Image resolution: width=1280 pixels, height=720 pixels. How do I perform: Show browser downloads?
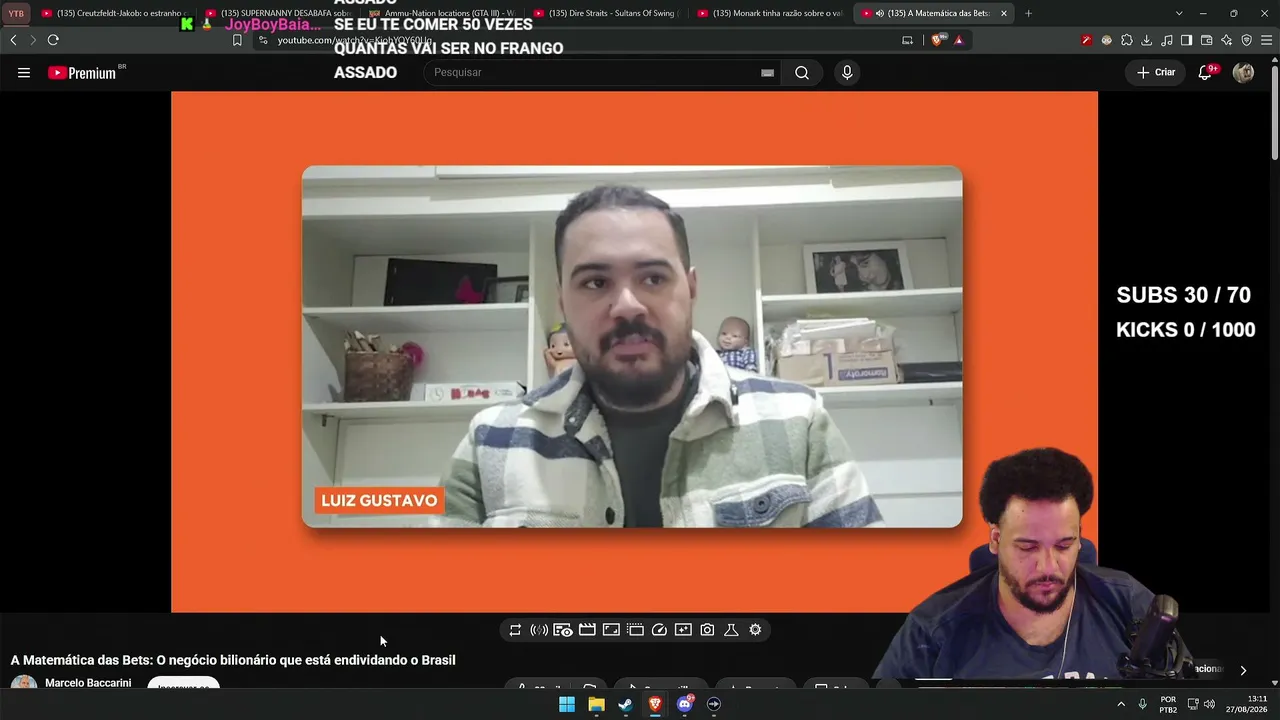[1147, 40]
